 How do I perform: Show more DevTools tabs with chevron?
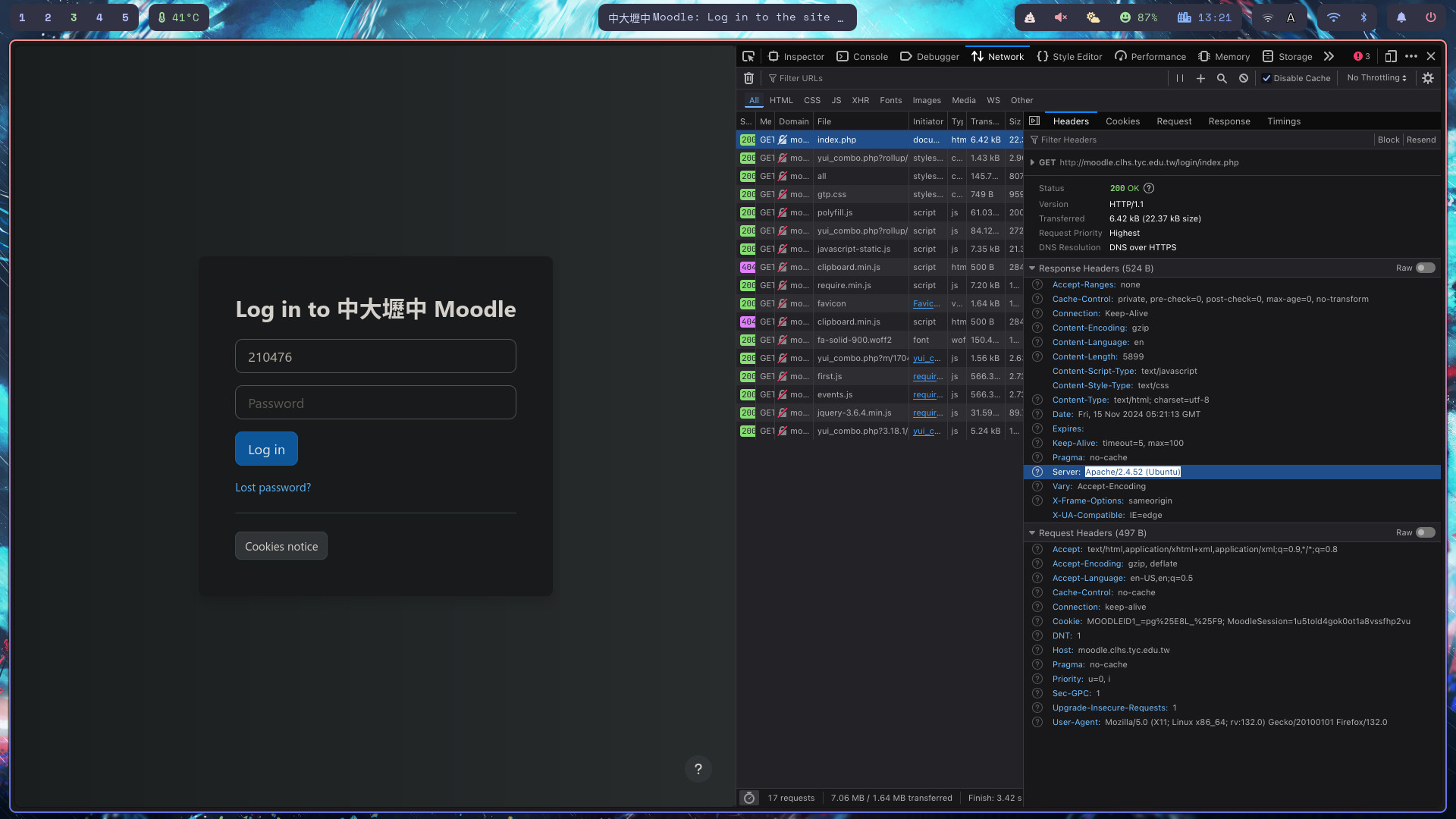click(x=1329, y=56)
